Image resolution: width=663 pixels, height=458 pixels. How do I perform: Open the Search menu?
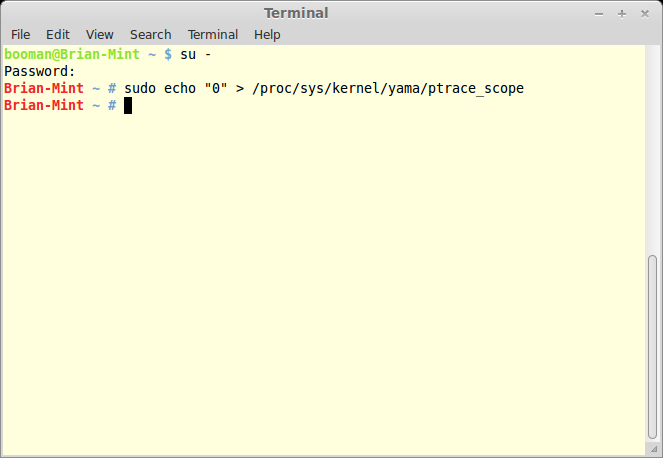tap(151, 35)
